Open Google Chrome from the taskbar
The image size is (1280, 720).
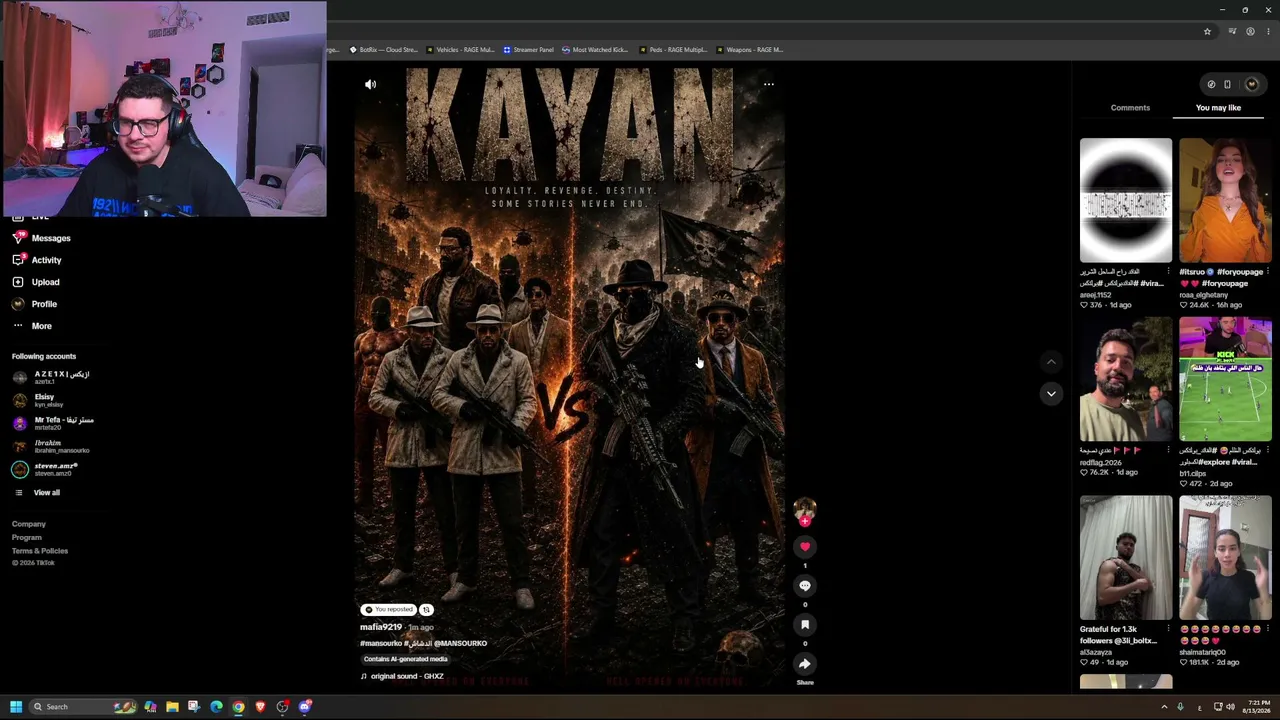point(238,707)
